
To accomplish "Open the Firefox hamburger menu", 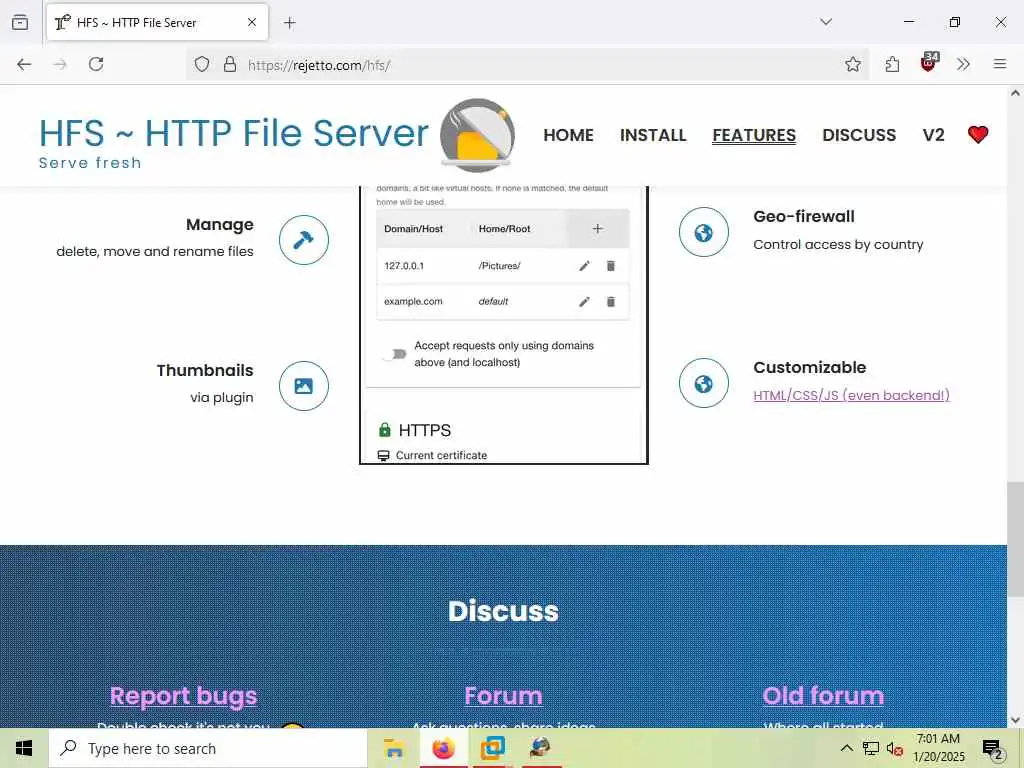I will (1000, 64).
